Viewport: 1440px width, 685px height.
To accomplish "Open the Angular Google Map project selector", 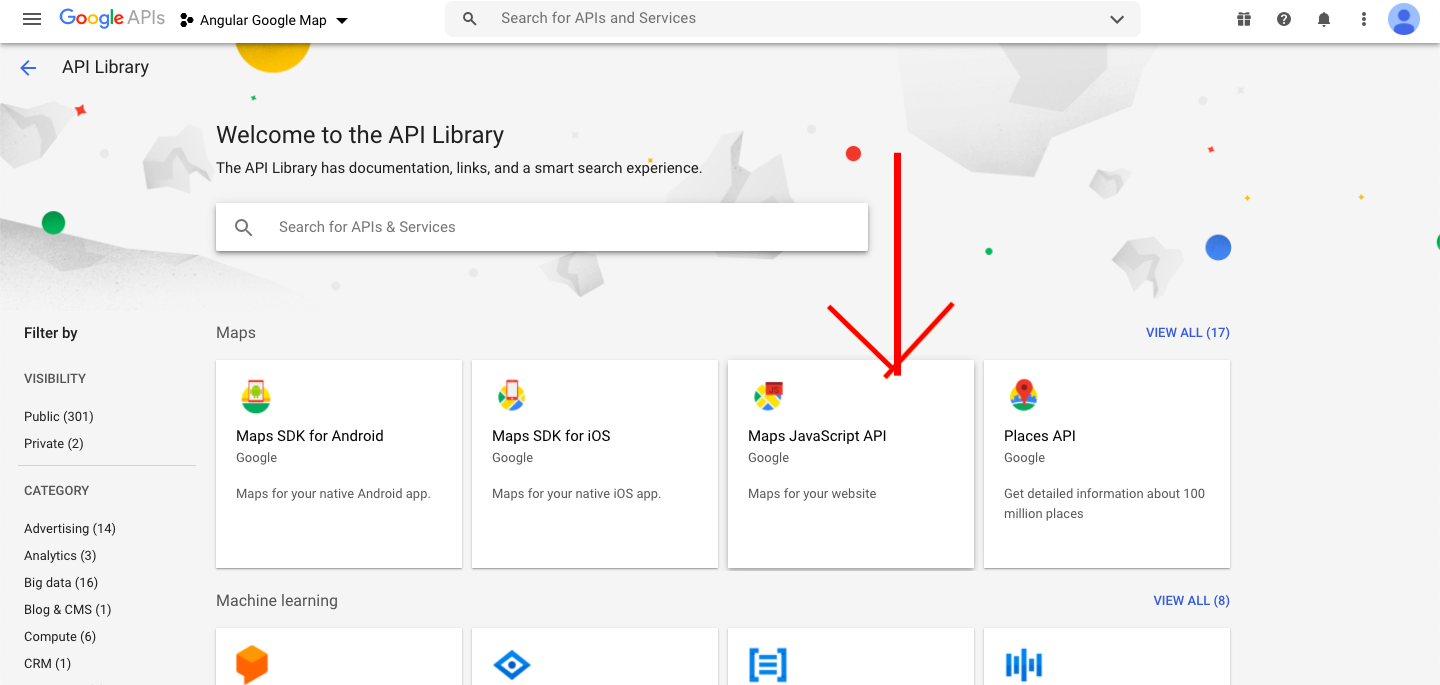I will (x=264, y=20).
